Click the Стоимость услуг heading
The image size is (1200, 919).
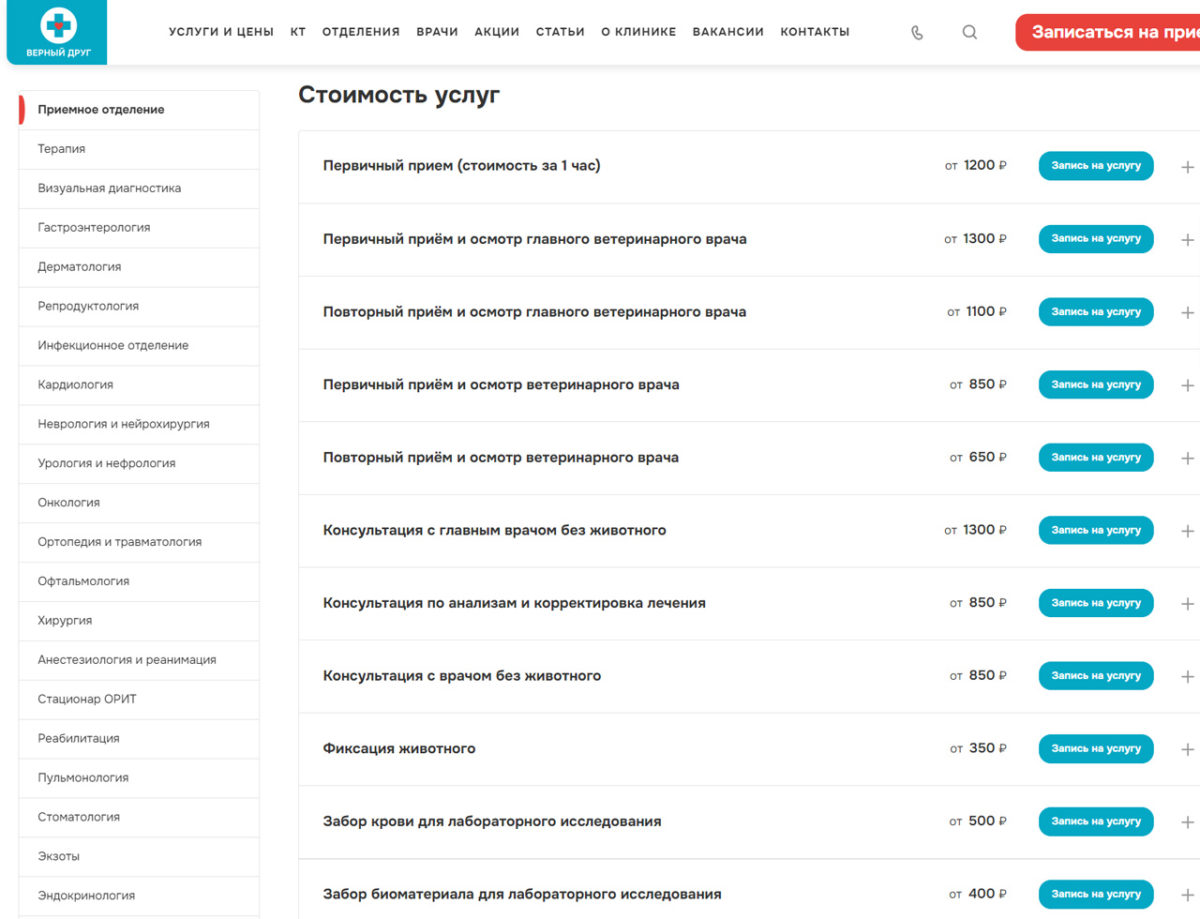399,95
